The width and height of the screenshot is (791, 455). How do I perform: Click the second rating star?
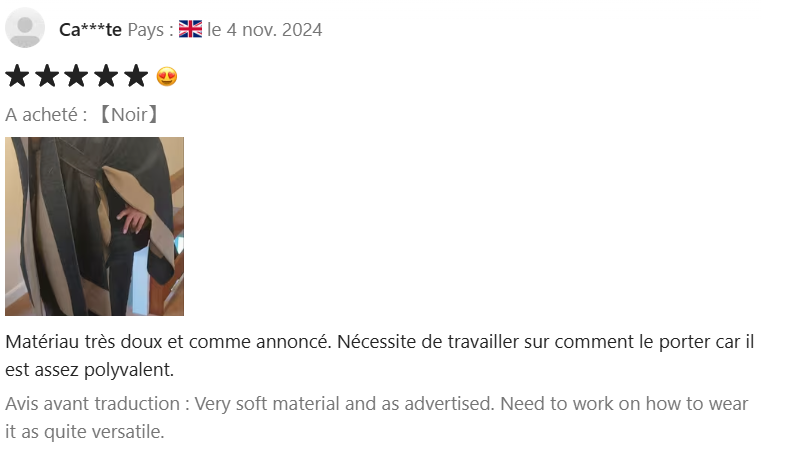[46, 77]
